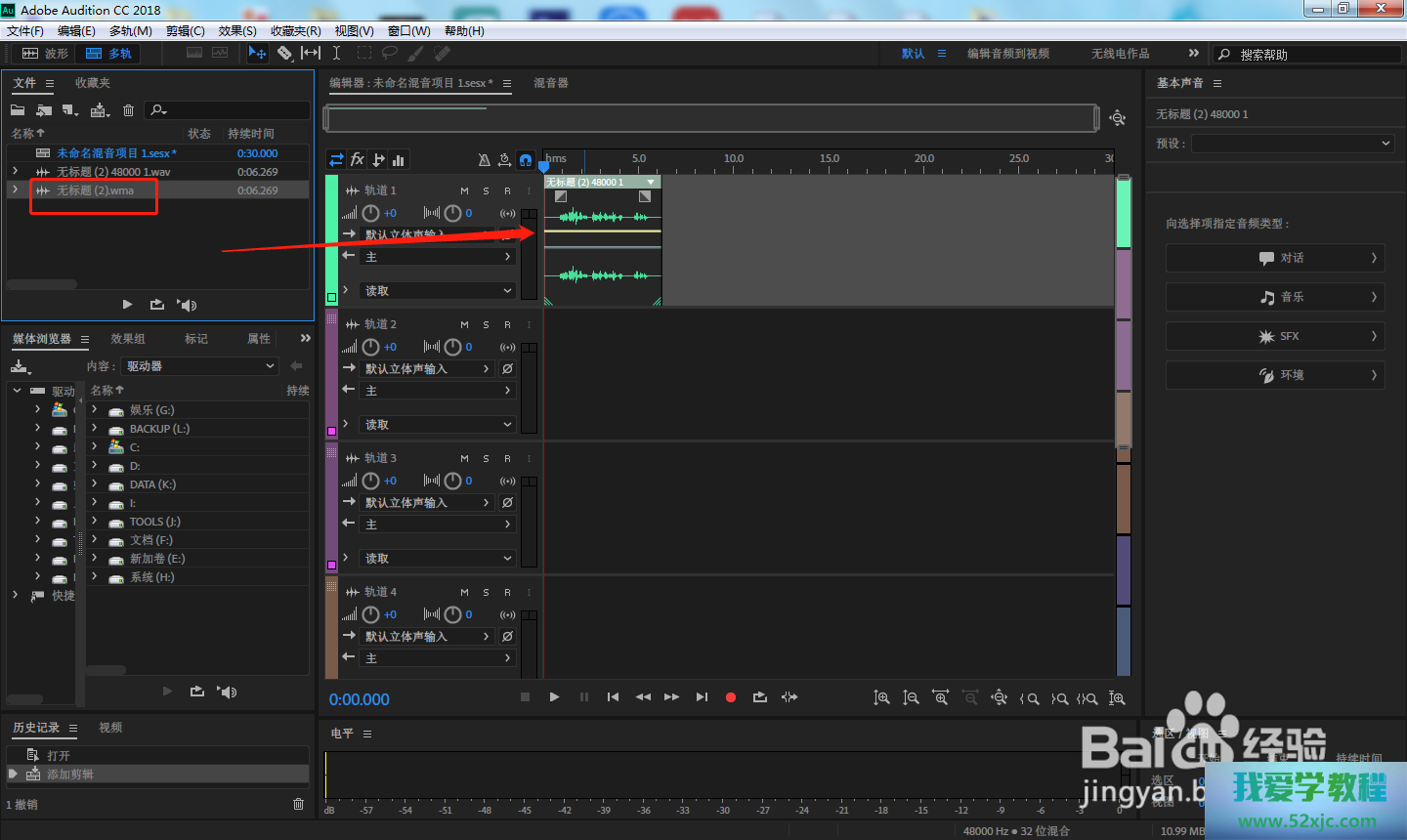Mute track 轨道 1
Screen dimensions: 1407x840
point(464,190)
